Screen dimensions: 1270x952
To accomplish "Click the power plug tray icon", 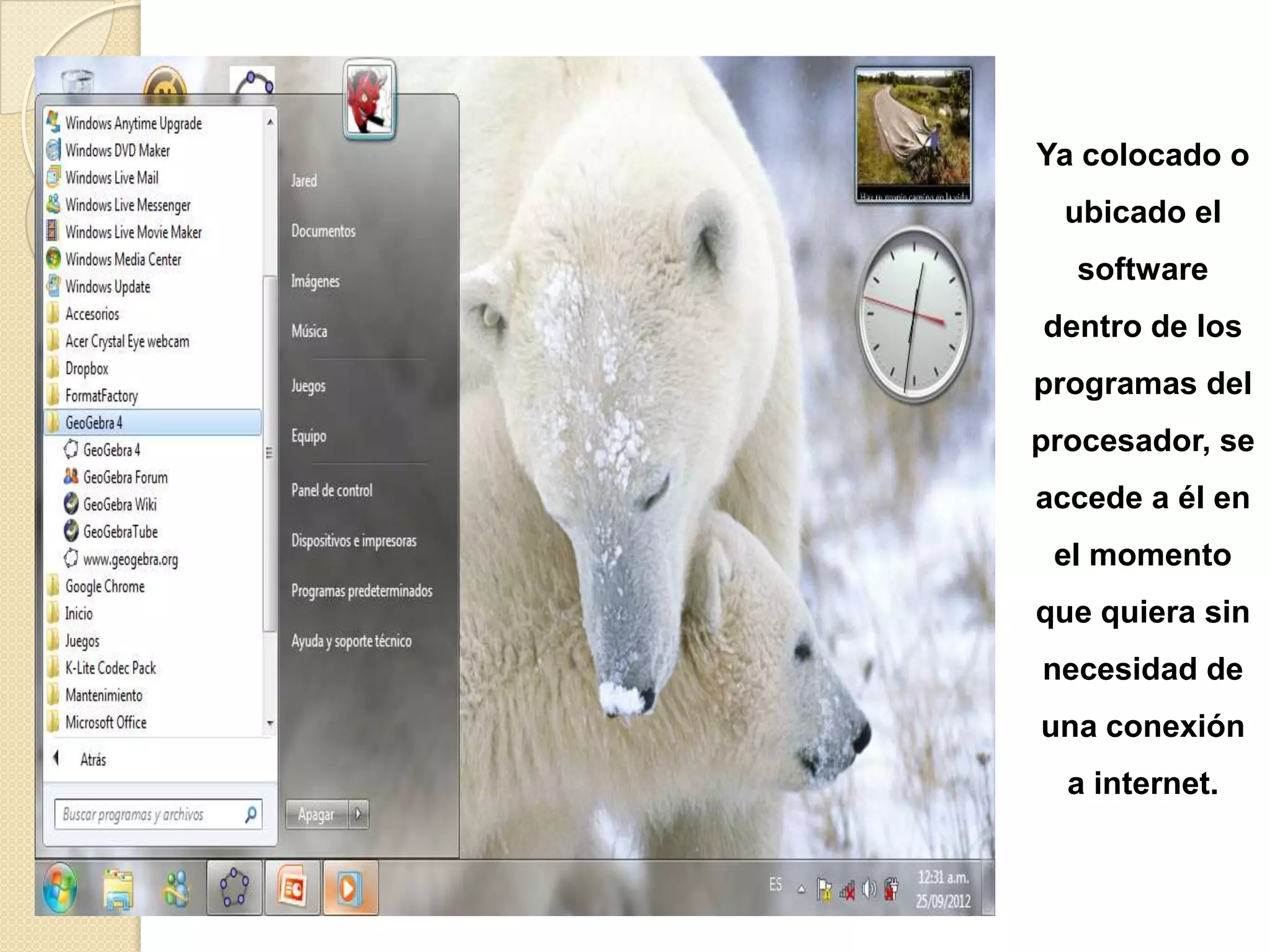I will pos(892,889).
